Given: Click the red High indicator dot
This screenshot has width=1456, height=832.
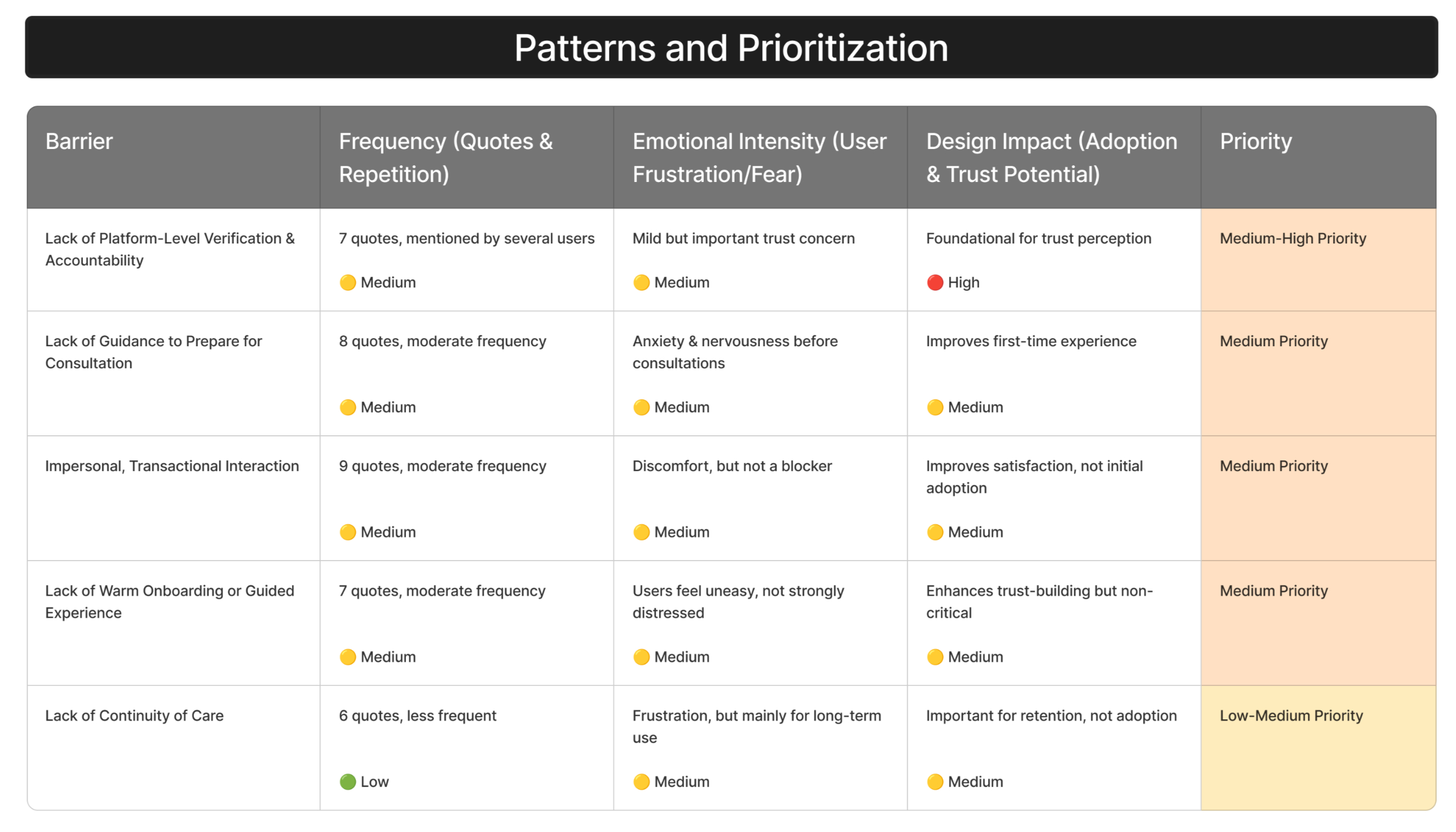Looking at the screenshot, I should [x=935, y=282].
